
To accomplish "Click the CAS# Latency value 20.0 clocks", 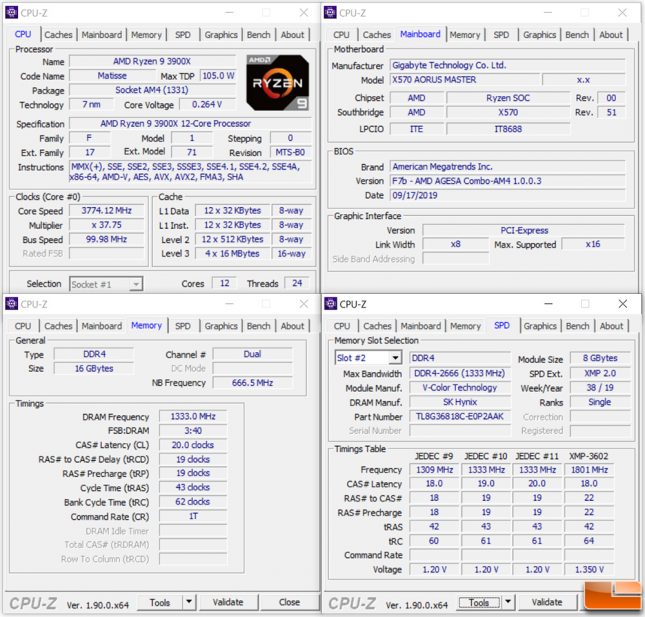I will click(193, 445).
